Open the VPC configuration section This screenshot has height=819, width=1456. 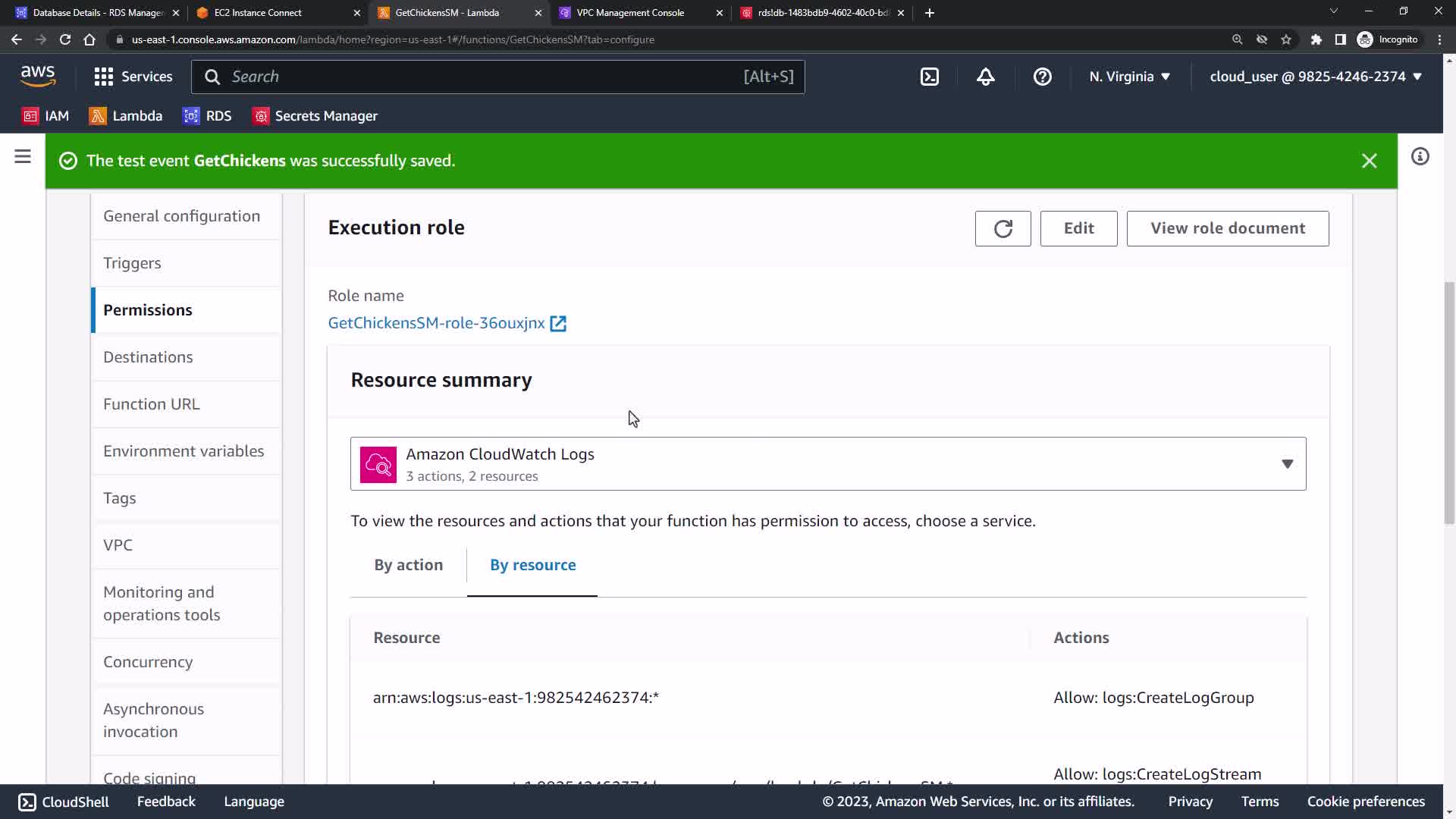pyautogui.click(x=118, y=545)
